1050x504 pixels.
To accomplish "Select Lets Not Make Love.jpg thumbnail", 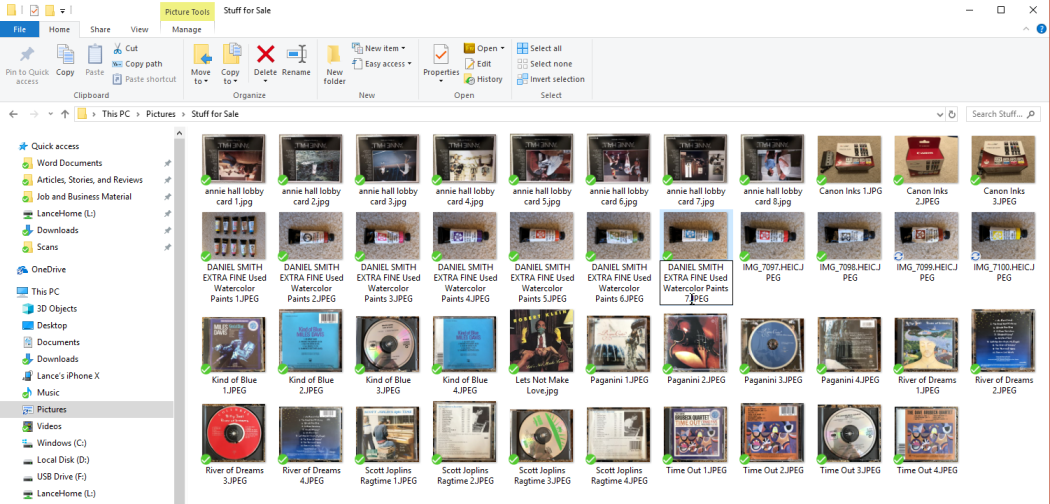I will (x=542, y=342).
